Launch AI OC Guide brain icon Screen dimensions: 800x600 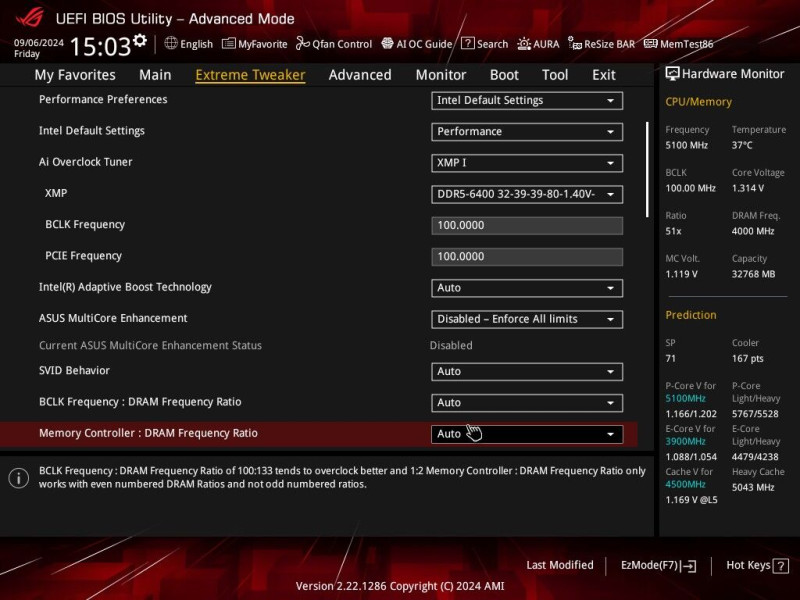click(x=387, y=43)
